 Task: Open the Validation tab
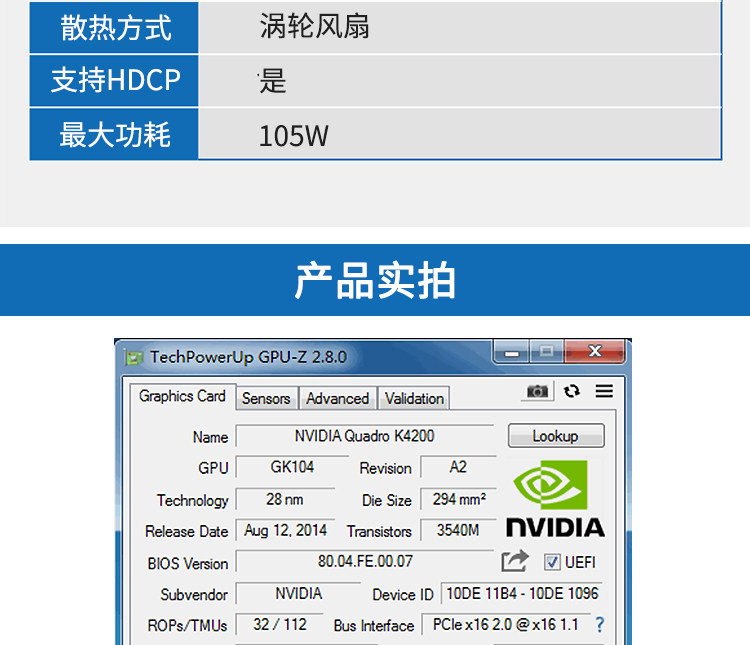coord(414,399)
